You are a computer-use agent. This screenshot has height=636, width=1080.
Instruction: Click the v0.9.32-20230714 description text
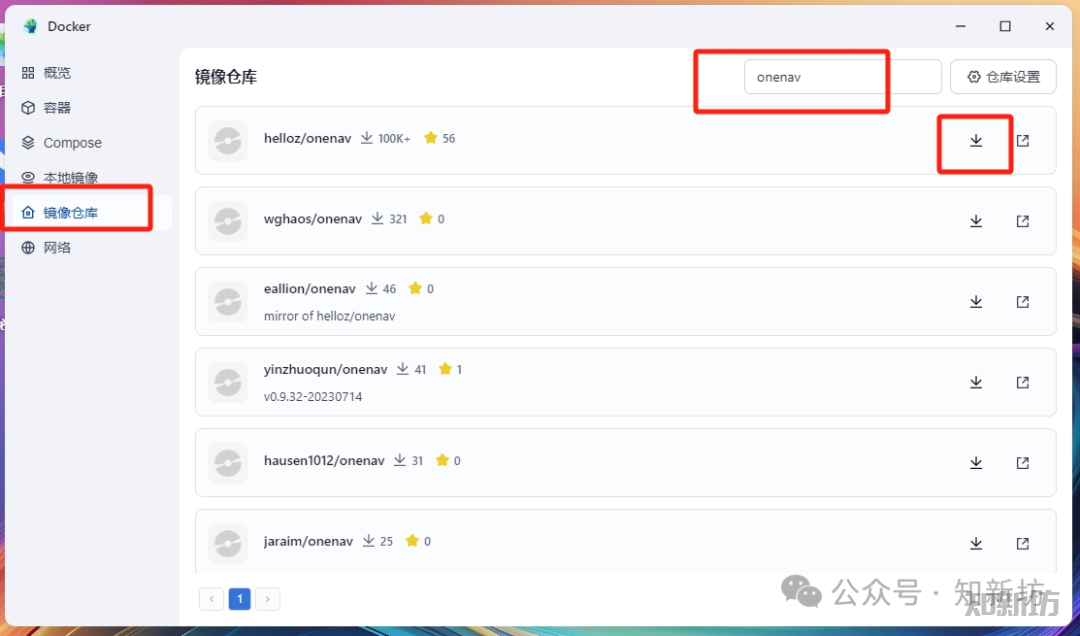[313, 397]
